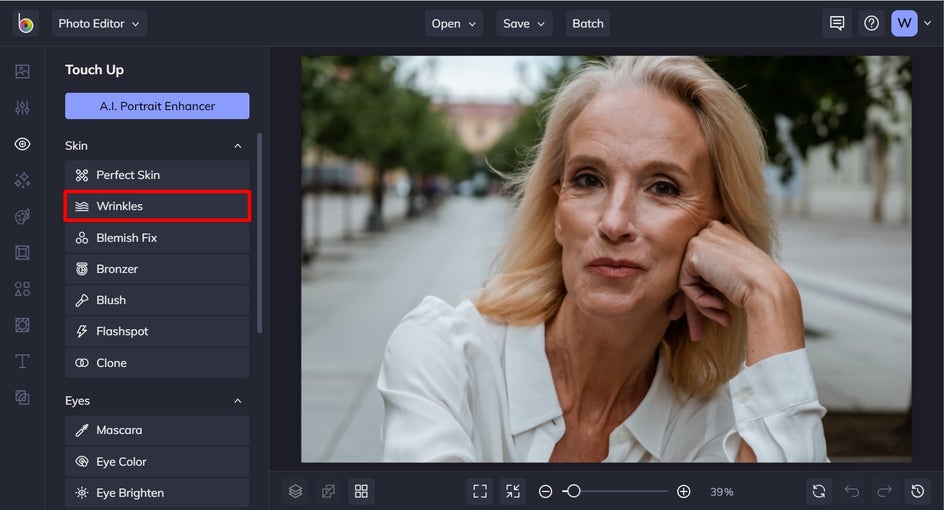Screen dimensions: 944x510
Task: Select the Bronzer tool
Action: [x=157, y=269]
